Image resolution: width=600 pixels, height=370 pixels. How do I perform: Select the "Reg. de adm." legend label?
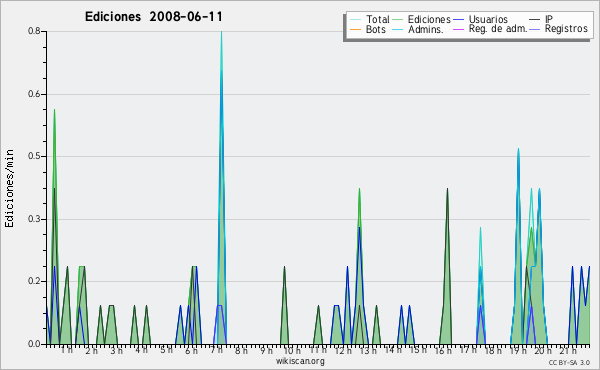(498, 29)
